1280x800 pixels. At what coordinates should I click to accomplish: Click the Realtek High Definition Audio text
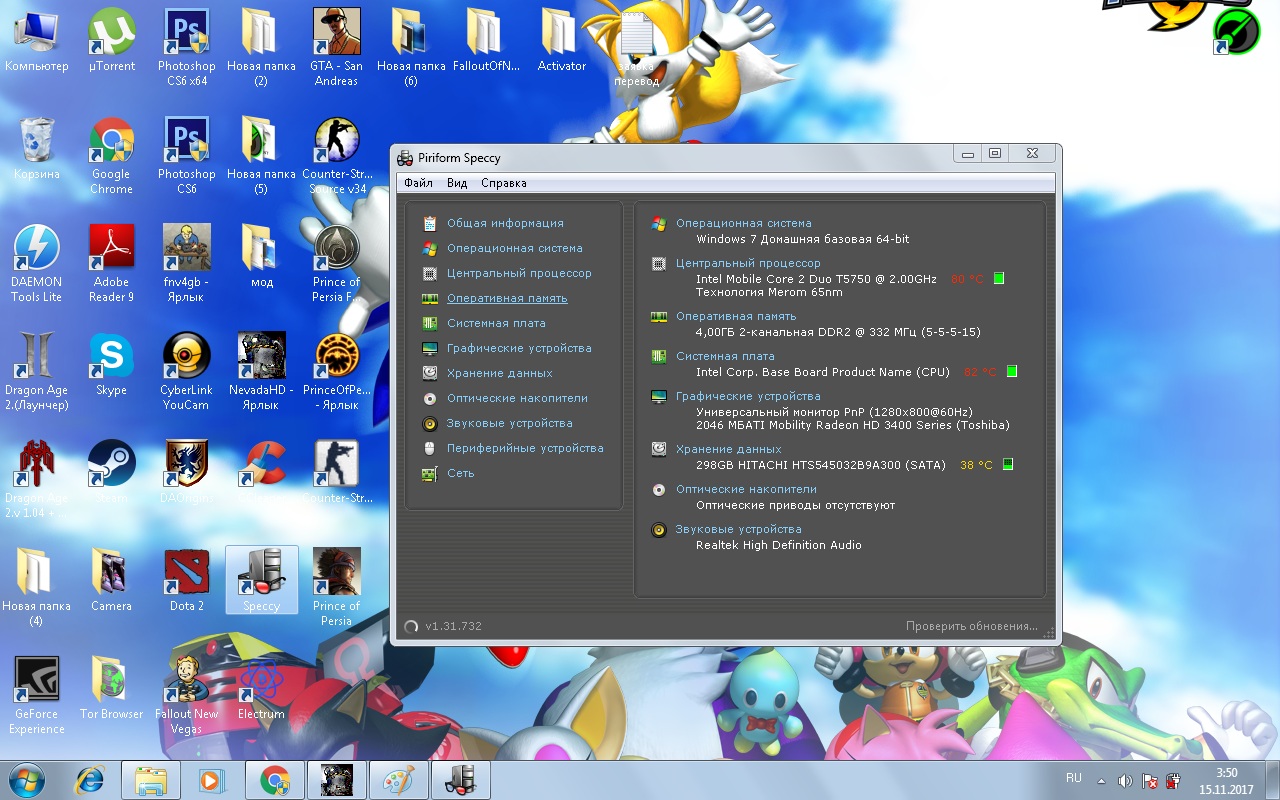[779, 545]
